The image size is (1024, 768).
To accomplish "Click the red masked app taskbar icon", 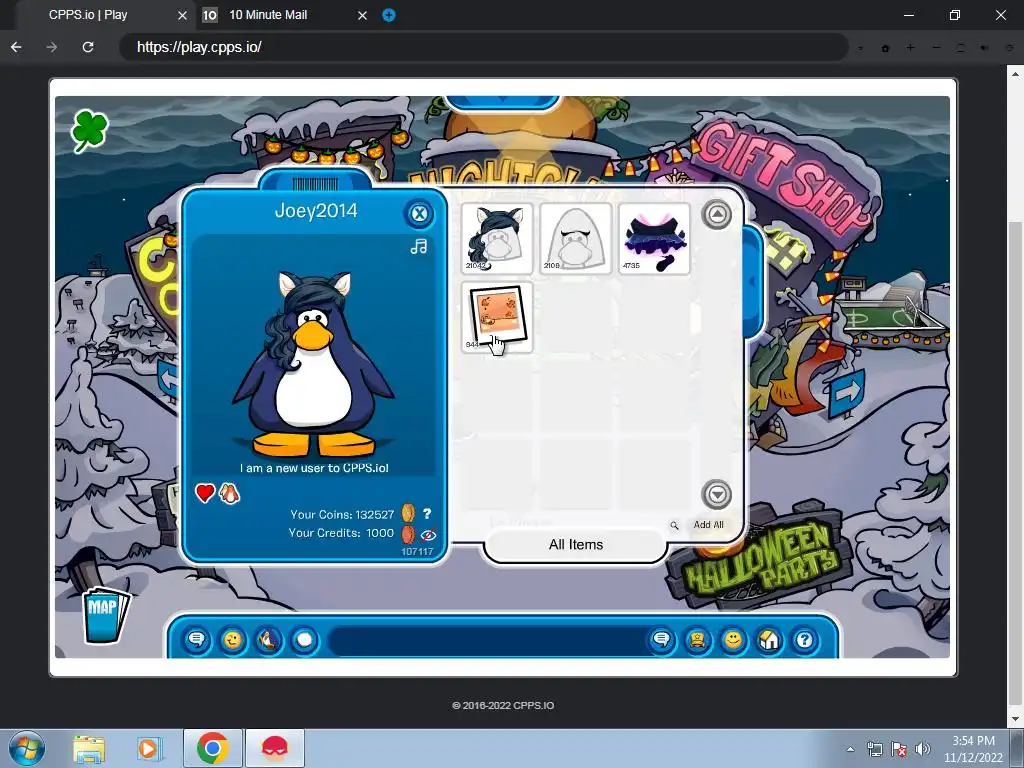I will 275,748.
